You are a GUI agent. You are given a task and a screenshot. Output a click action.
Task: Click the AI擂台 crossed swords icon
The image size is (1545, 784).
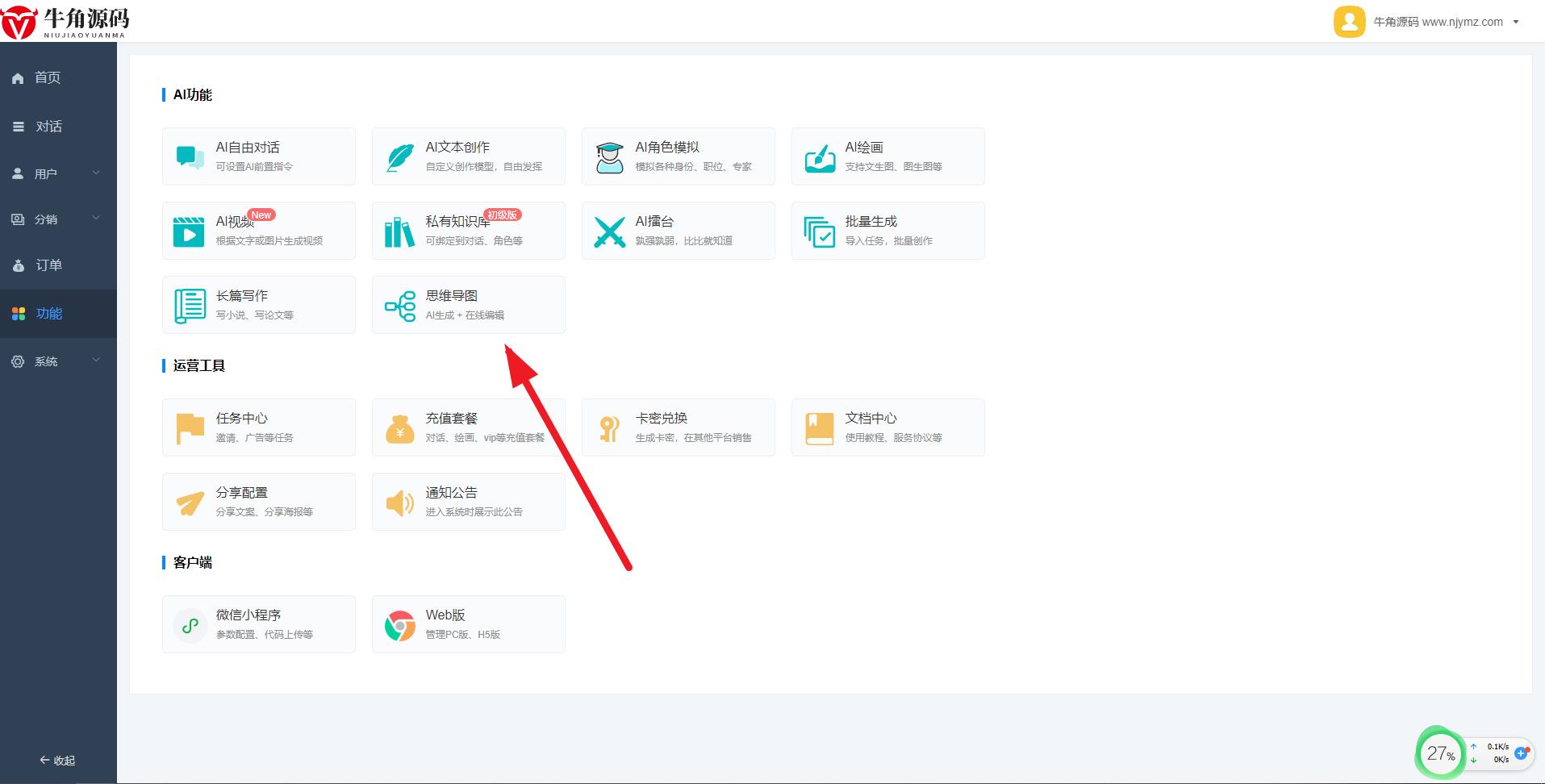610,231
